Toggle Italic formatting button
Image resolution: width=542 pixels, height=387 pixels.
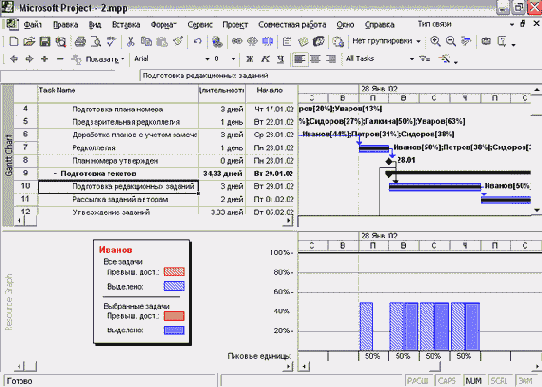click(x=265, y=59)
